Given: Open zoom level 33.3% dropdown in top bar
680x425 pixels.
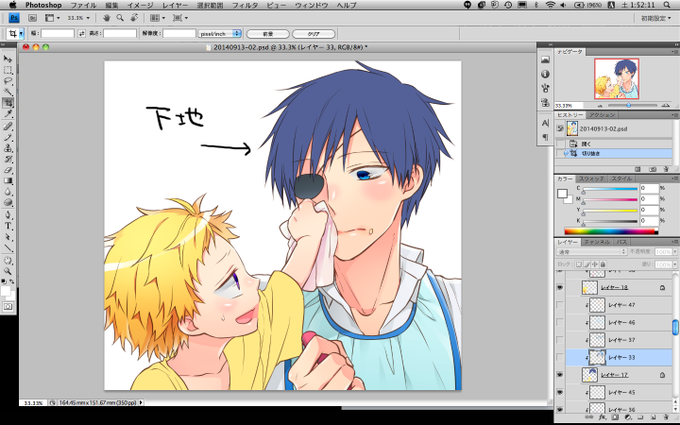Looking at the screenshot, I should pos(88,18).
